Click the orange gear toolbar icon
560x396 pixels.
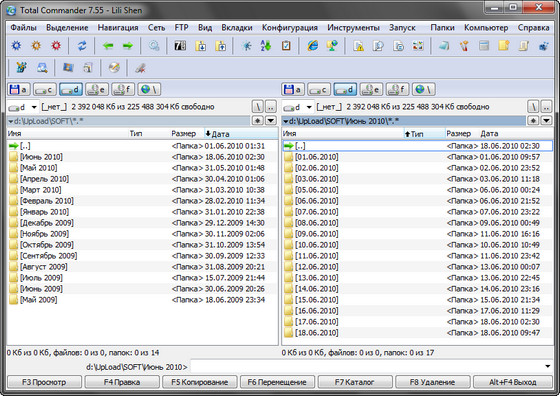tap(36, 46)
